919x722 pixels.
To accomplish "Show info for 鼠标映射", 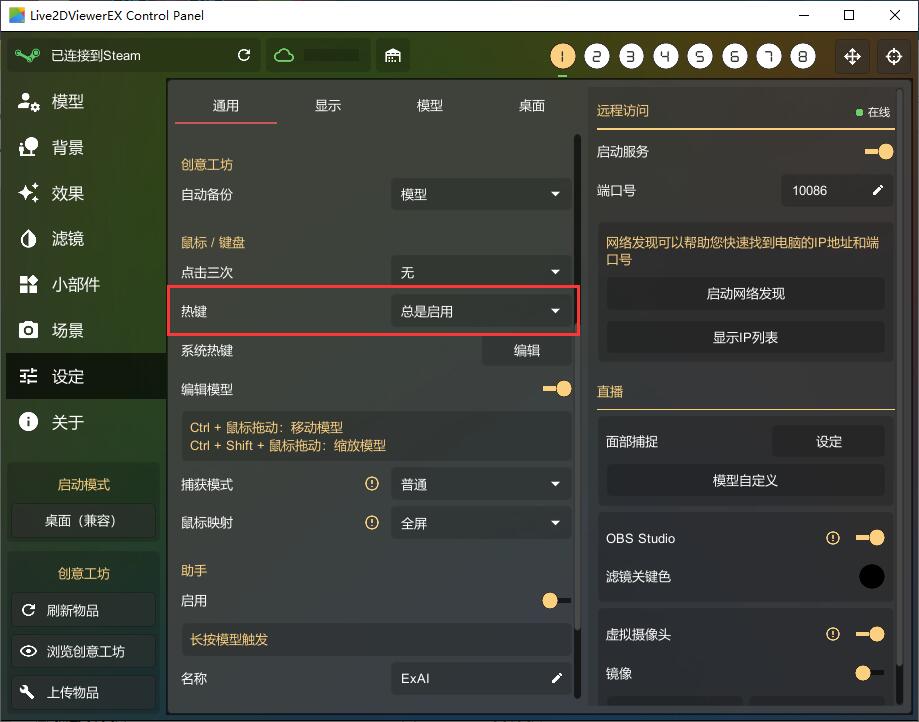I will click(x=372, y=522).
